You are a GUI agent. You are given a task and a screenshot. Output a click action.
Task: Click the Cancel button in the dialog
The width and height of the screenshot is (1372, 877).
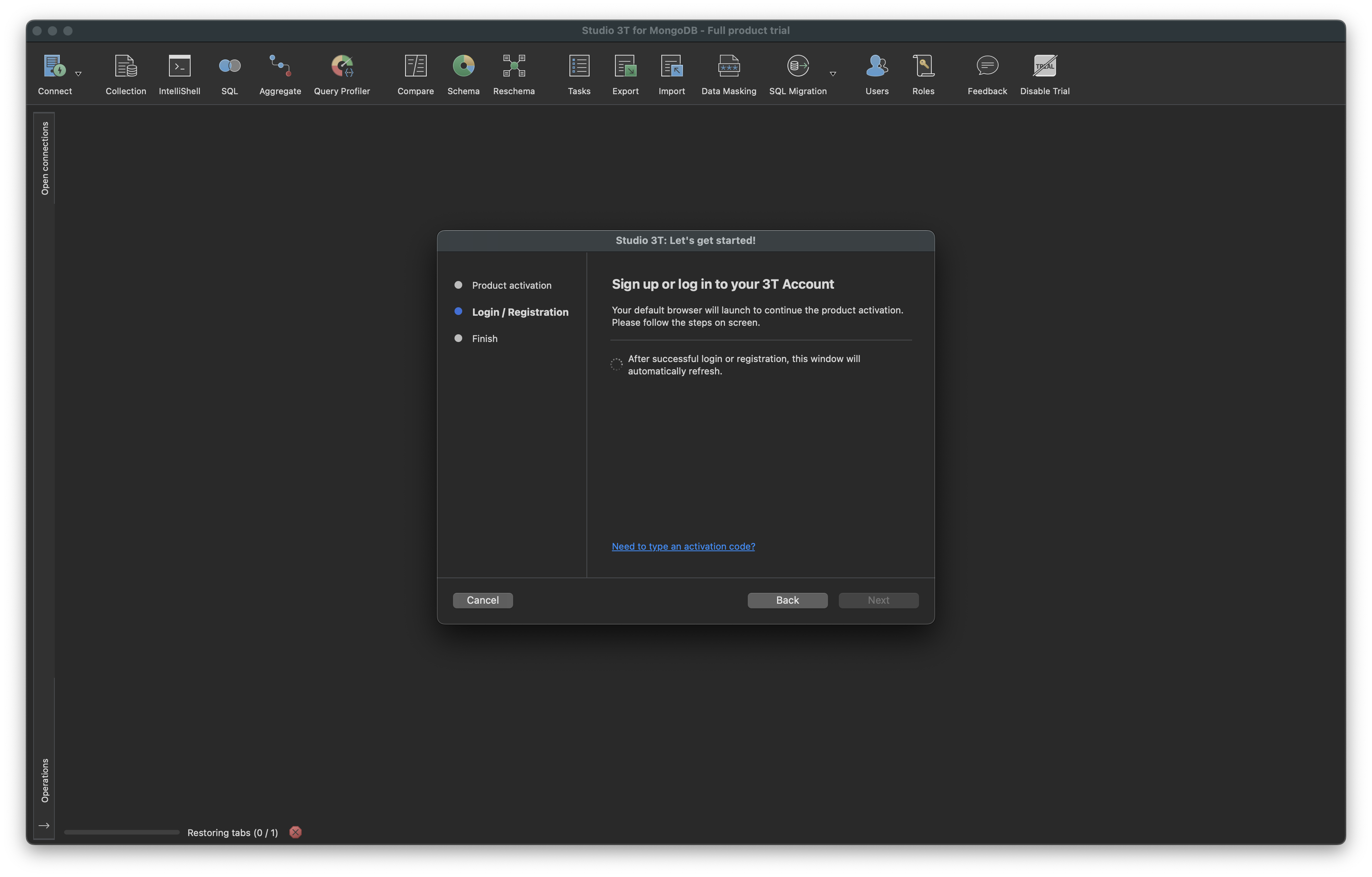[483, 600]
